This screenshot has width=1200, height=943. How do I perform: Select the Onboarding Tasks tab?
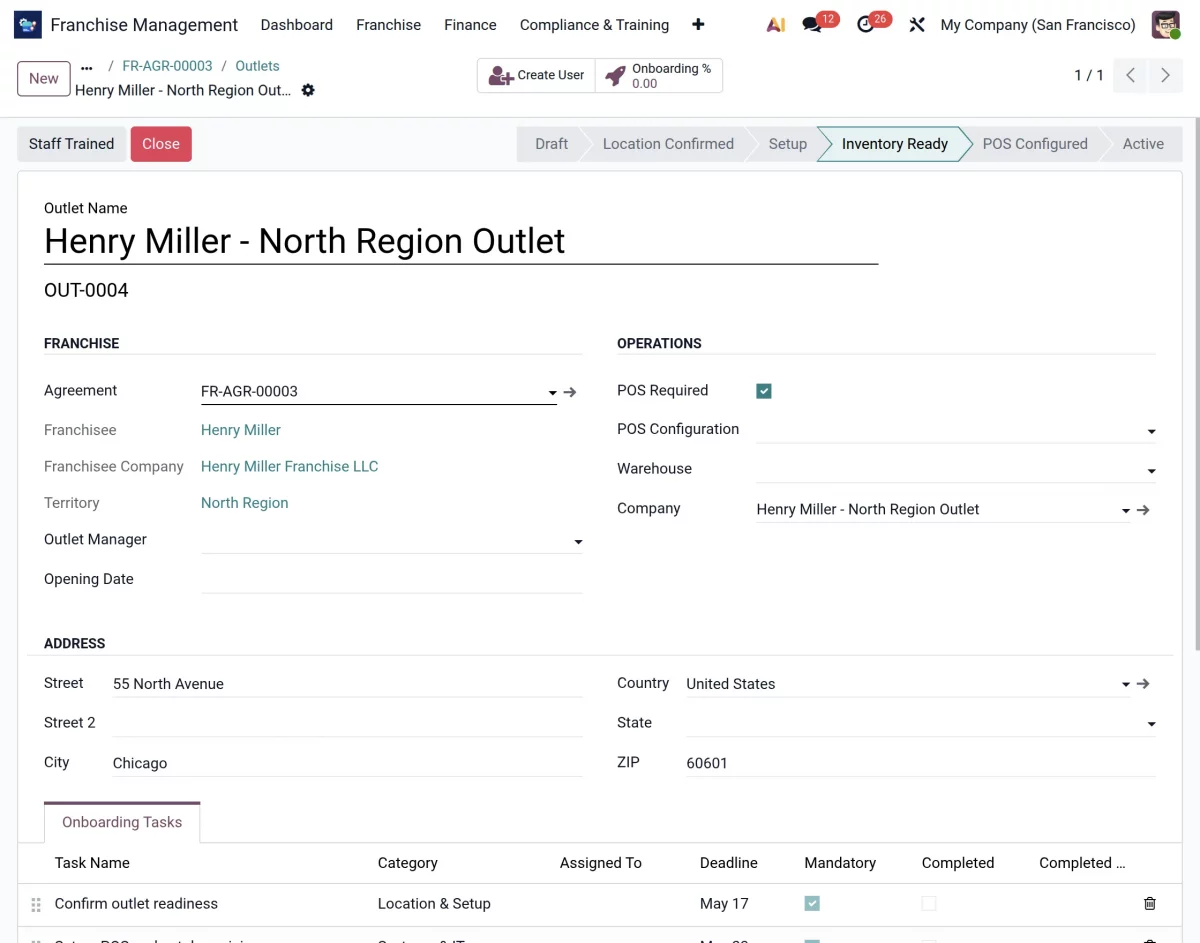pos(122,822)
